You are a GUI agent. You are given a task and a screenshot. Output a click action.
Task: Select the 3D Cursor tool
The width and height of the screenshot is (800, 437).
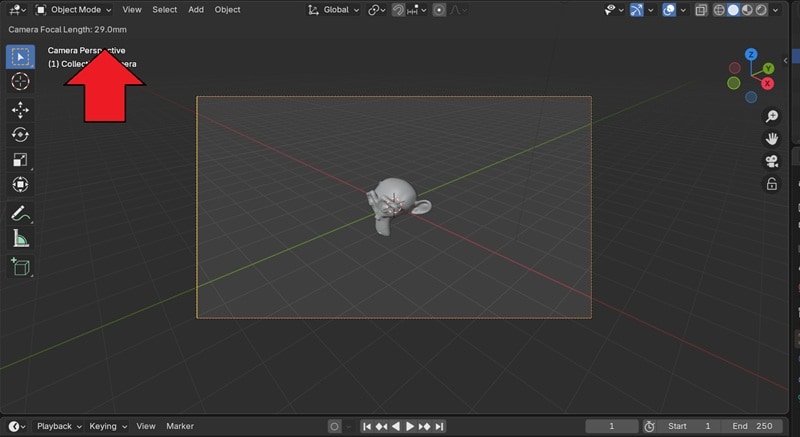click(20, 82)
